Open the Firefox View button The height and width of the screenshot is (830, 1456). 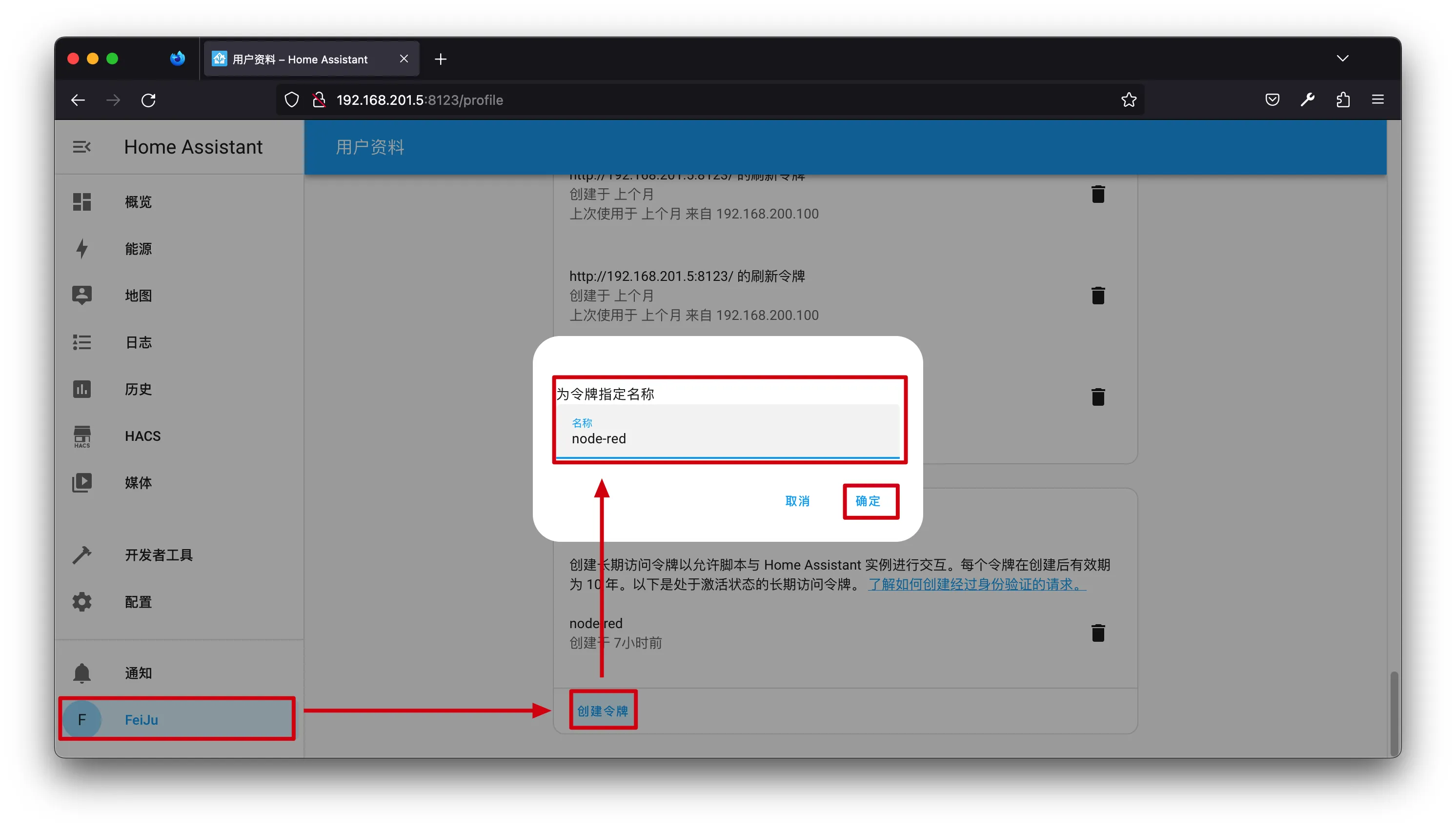coord(178,58)
